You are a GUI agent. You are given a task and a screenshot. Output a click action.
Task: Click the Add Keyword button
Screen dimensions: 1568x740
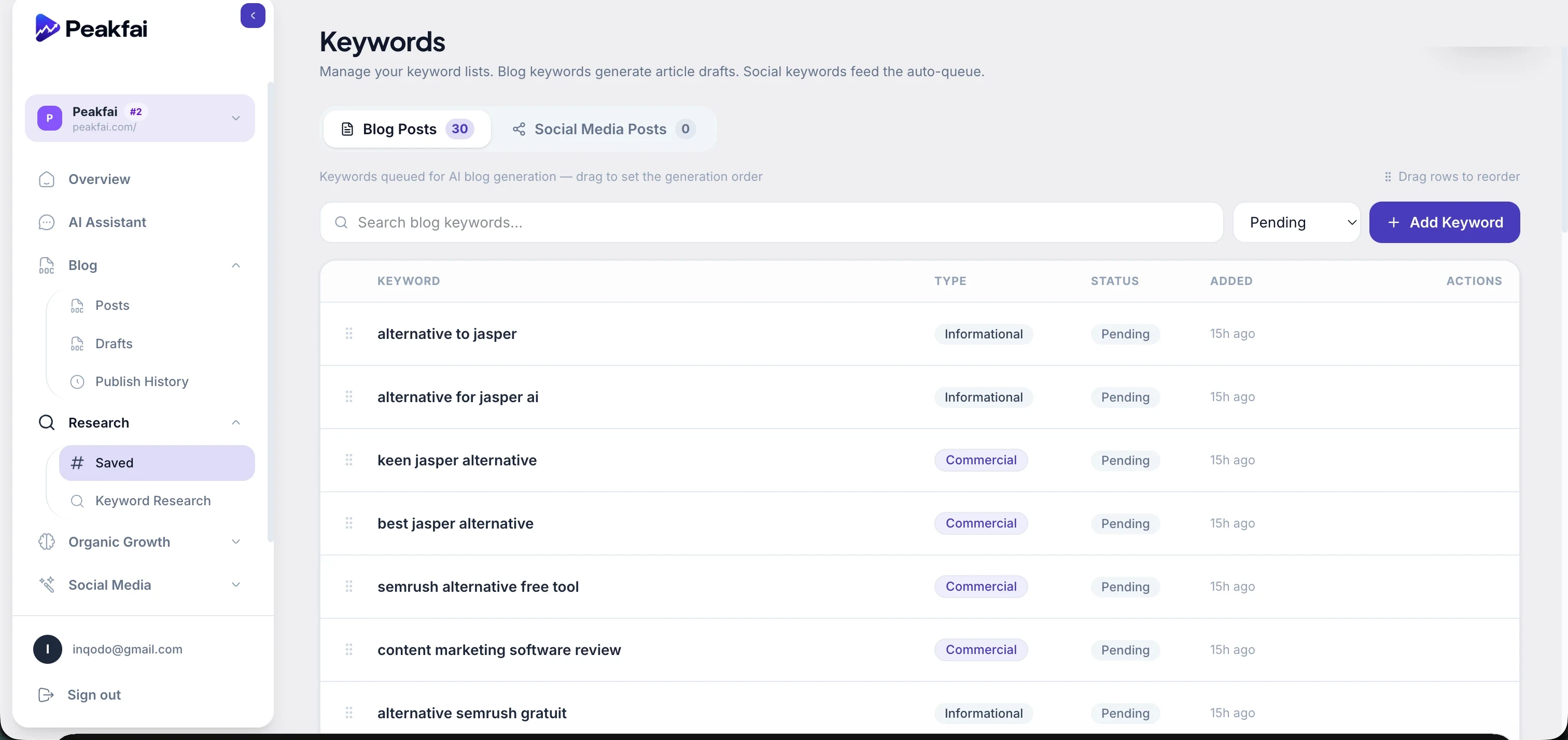click(1445, 223)
